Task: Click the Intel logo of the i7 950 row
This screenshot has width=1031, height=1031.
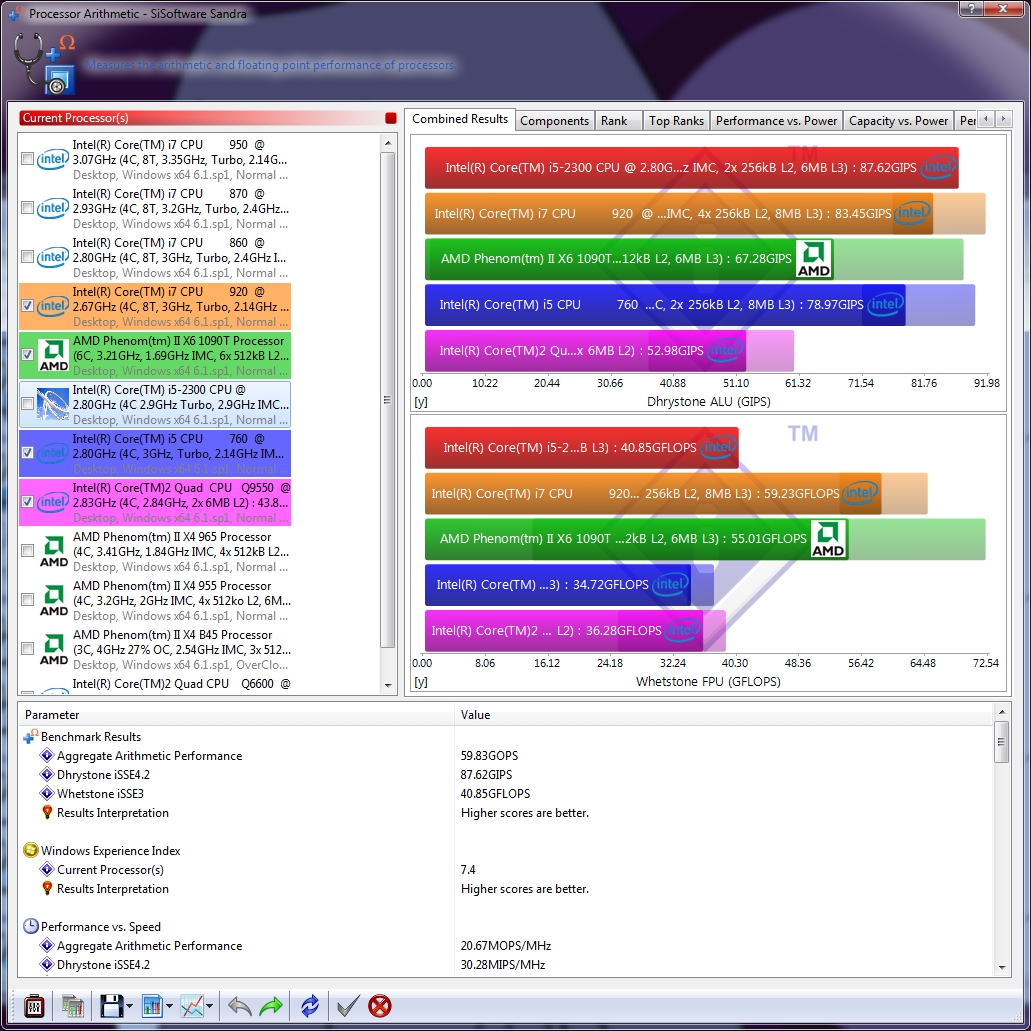Action: coord(53,159)
